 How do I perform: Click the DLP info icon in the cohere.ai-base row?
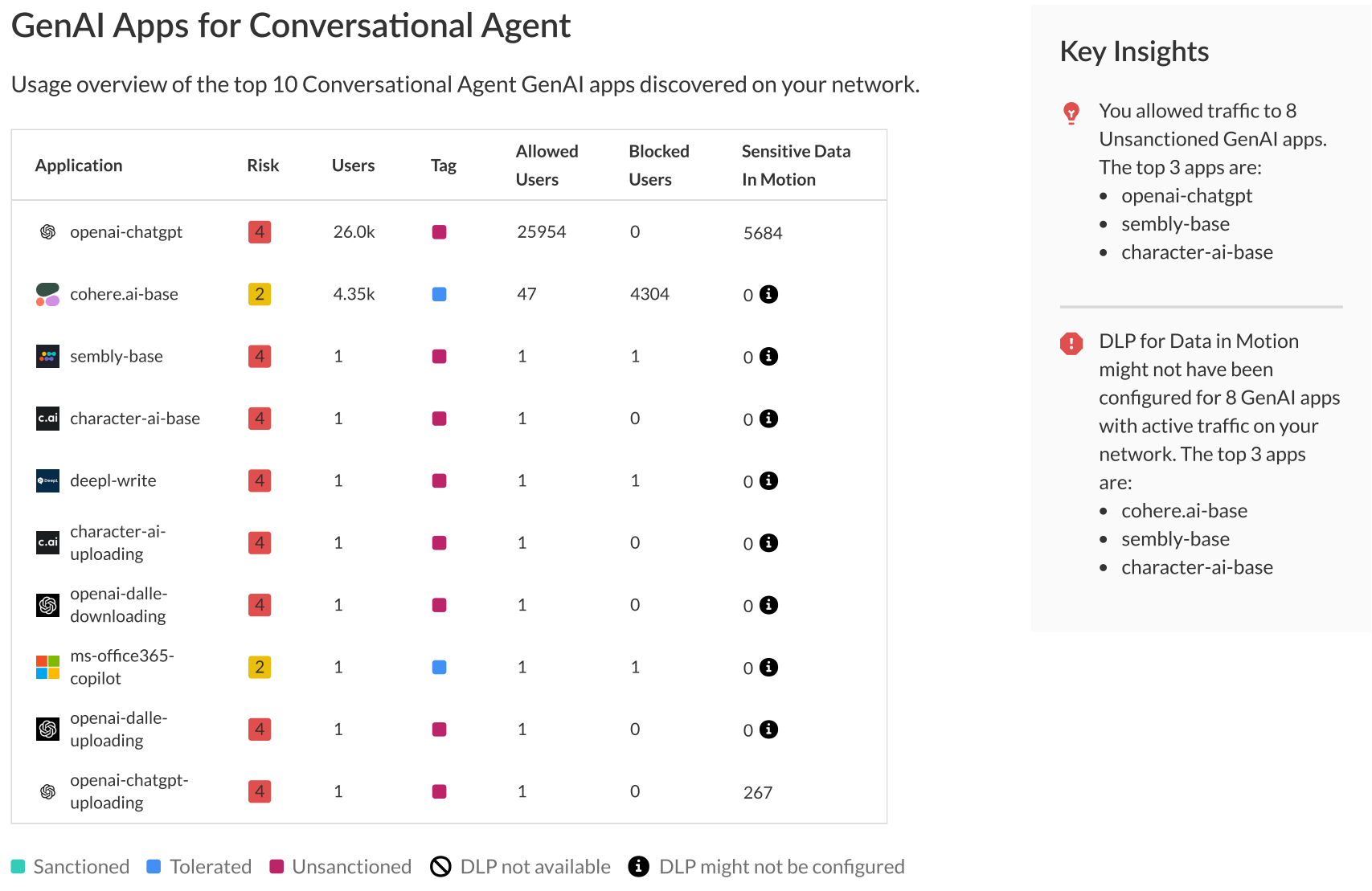click(768, 294)
